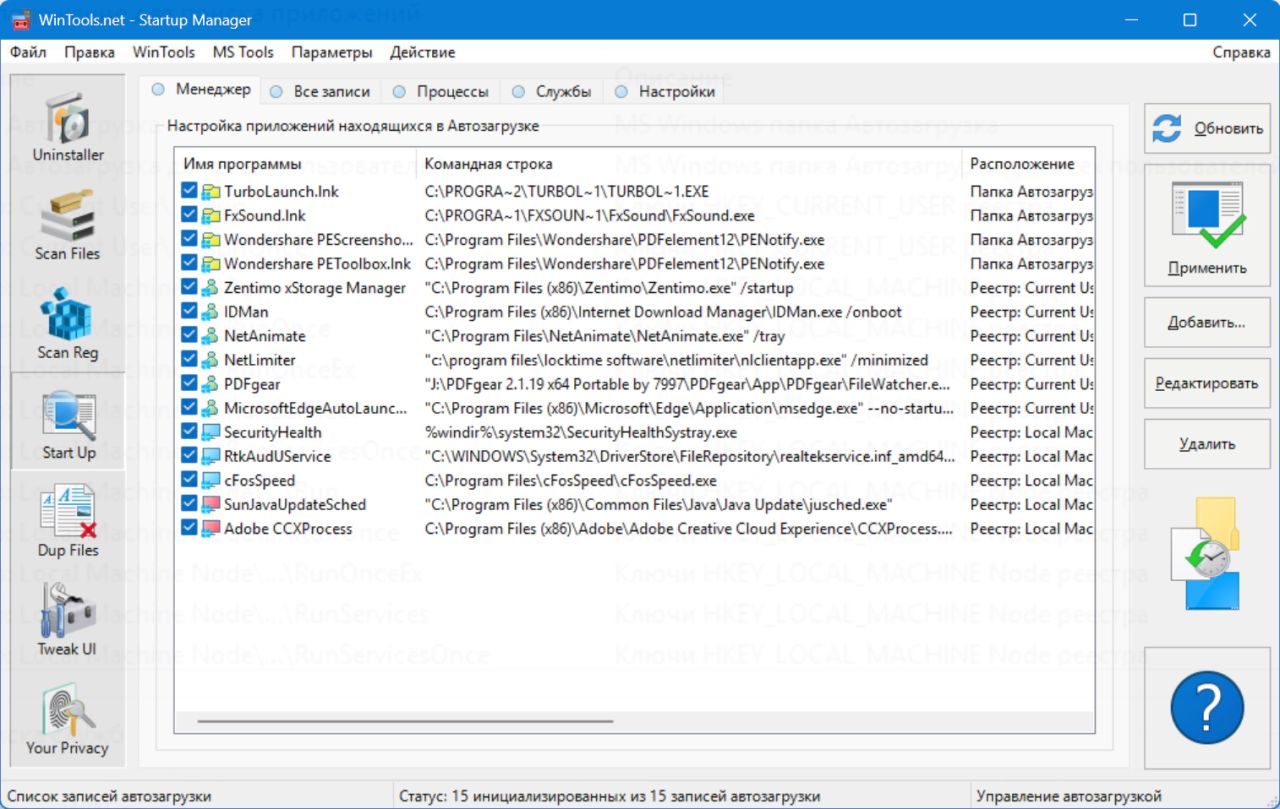This screenshot has width=1280, height=809.
Task: Disable Adobe CCXProcess startup checkbox
Action: tap(189, 529)
